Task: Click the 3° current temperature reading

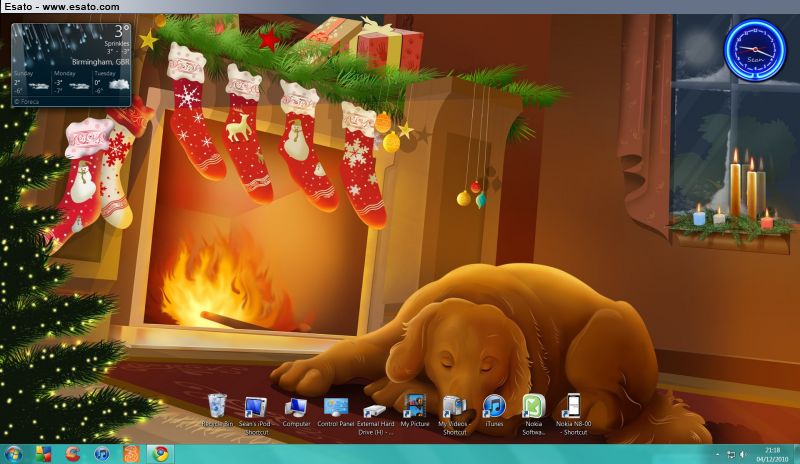Action: click(121, 31)
